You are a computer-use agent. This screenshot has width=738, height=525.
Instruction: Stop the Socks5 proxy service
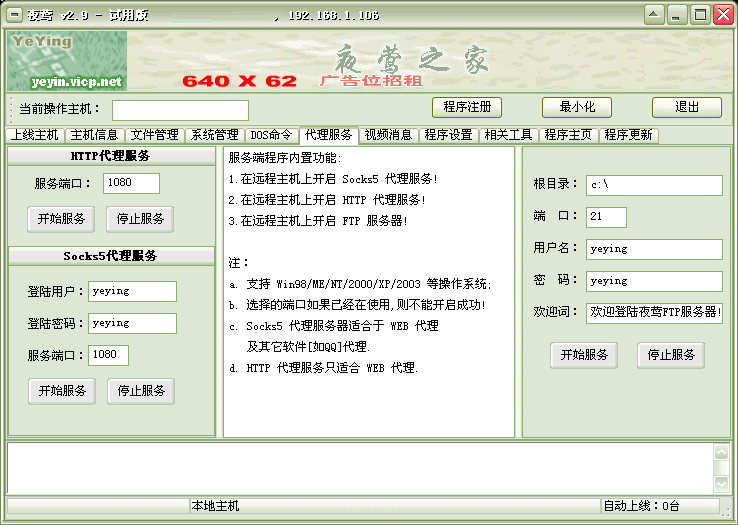[x=141, y=390]
